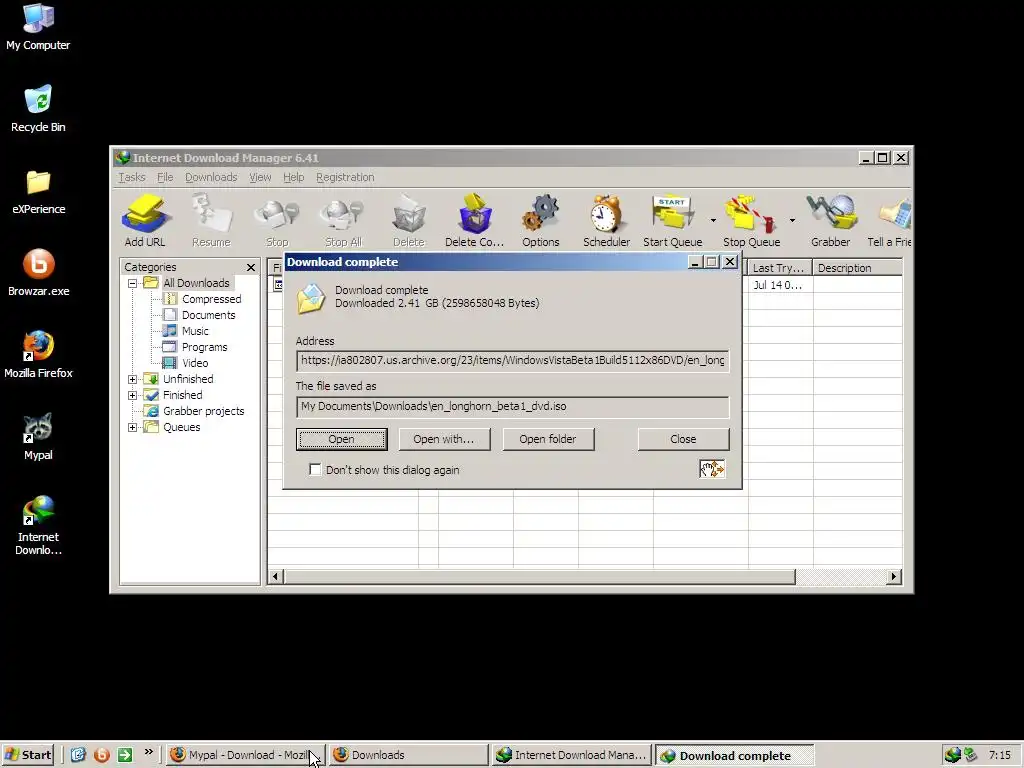The image size is (1024, 768).
Task: Open the eXPerience folder on desktop
Action: (38, 191)
